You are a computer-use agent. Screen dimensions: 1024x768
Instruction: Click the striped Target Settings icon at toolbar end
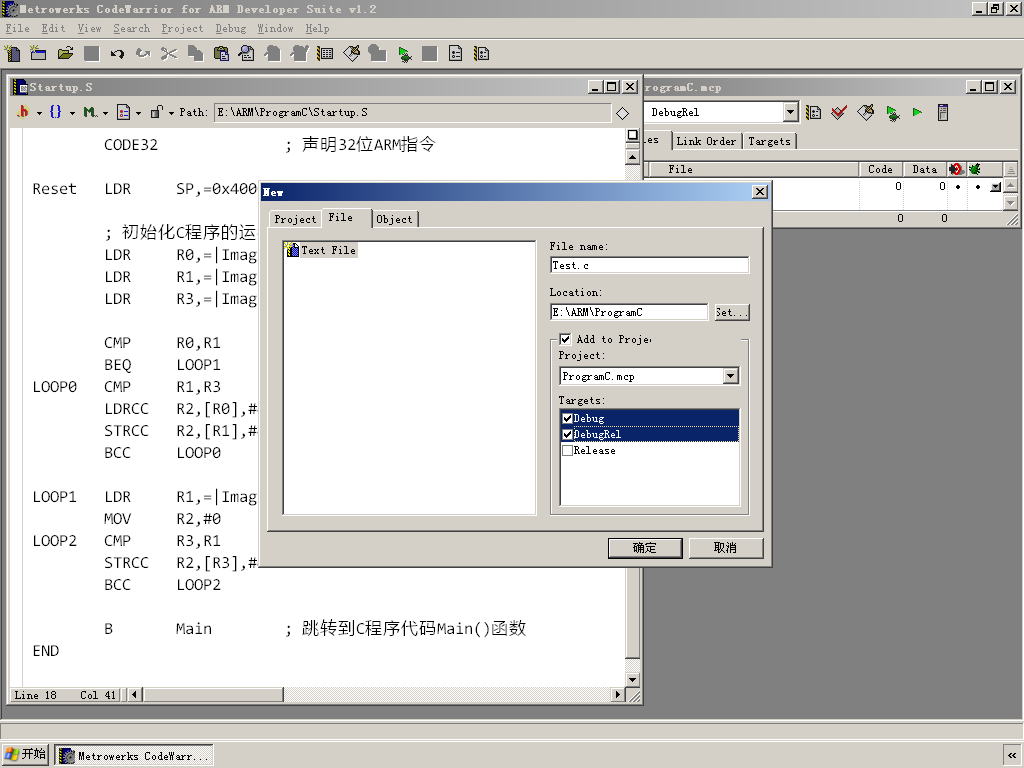coord(482,54)
